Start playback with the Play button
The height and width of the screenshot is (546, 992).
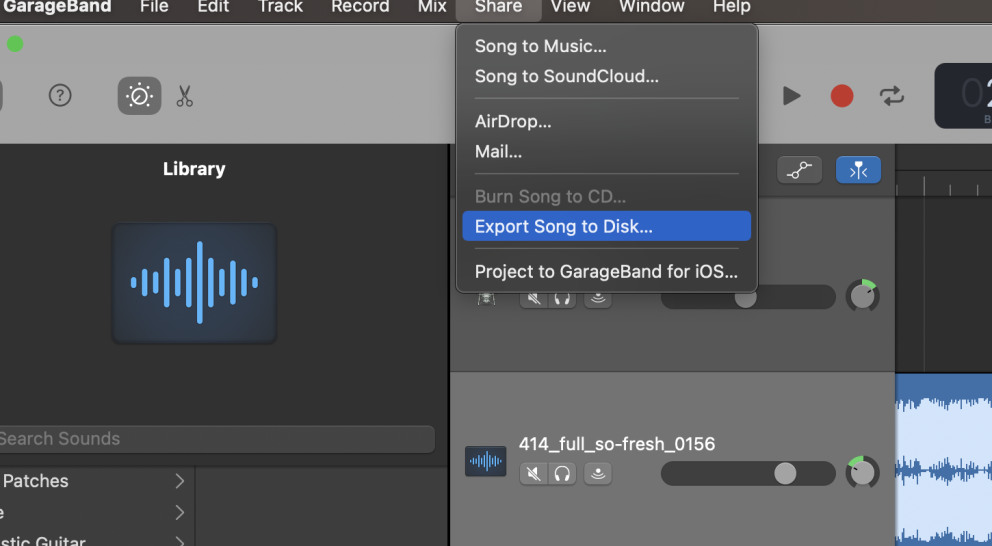click(791, 96)
